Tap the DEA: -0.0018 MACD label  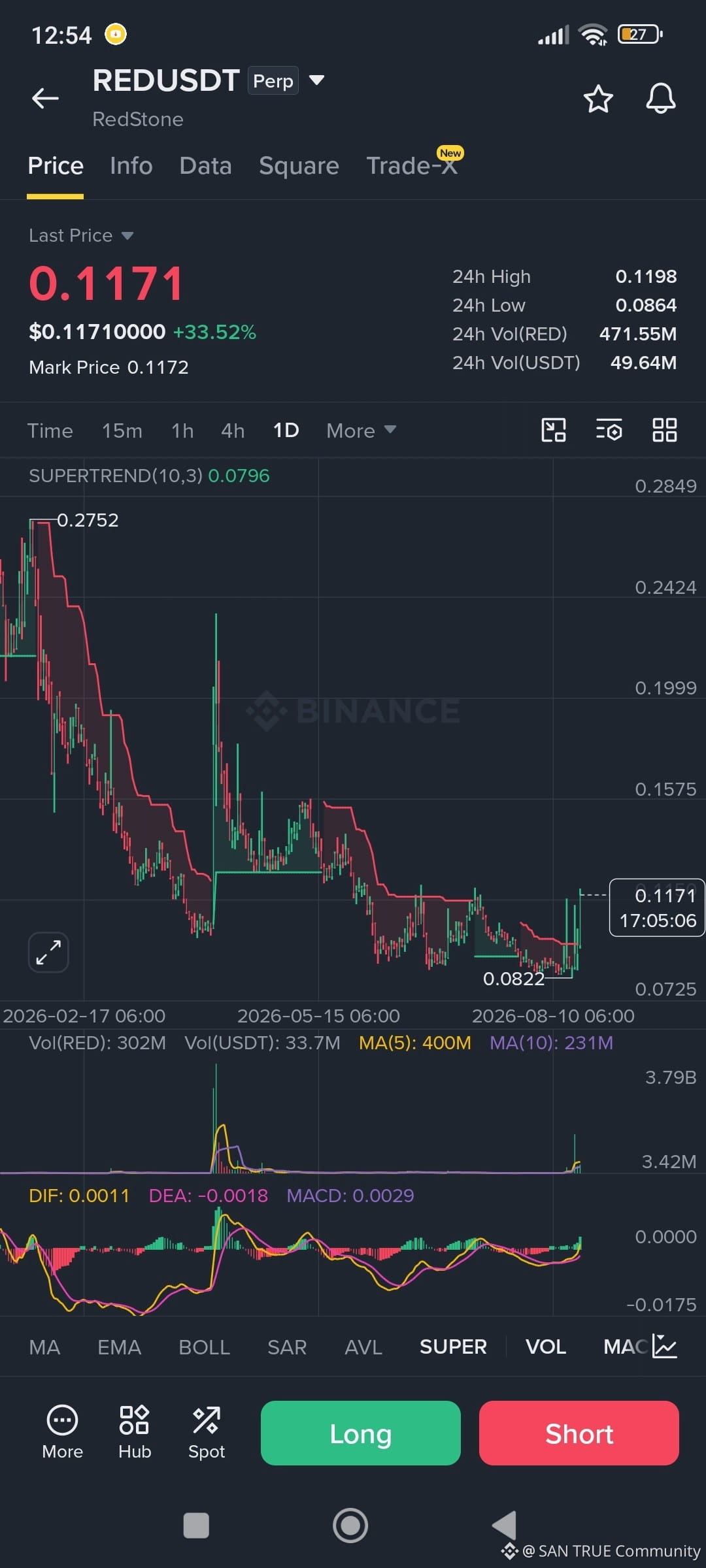tap(209, 1196)
